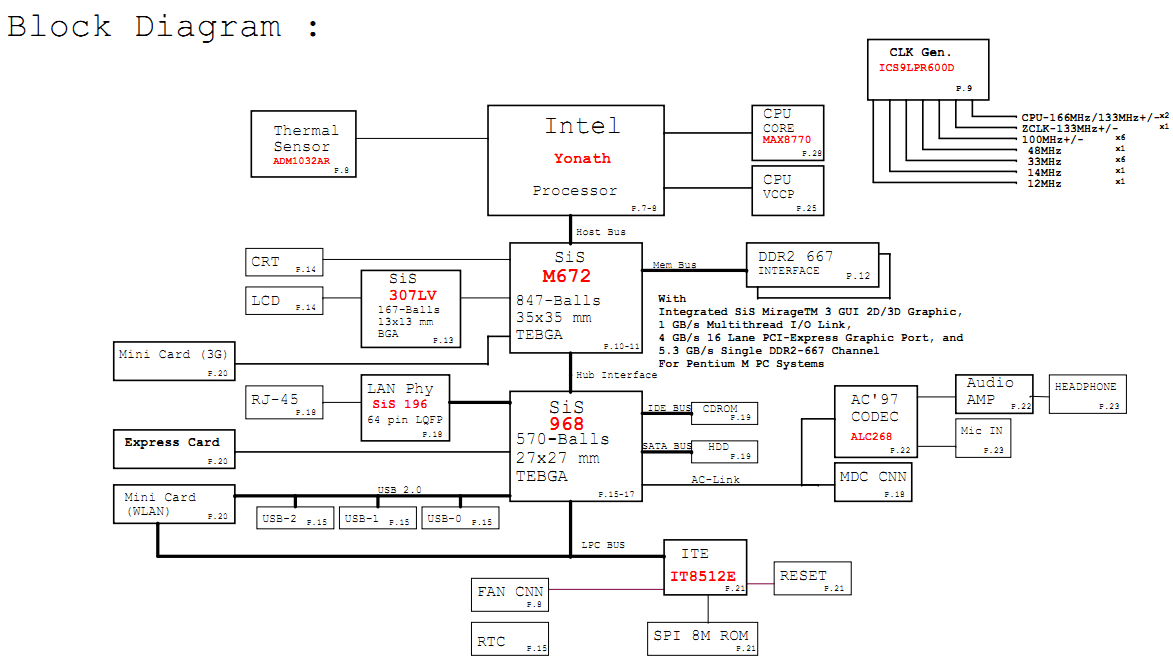Click the LAN Phy SiS 196 block

click(405, 408)
